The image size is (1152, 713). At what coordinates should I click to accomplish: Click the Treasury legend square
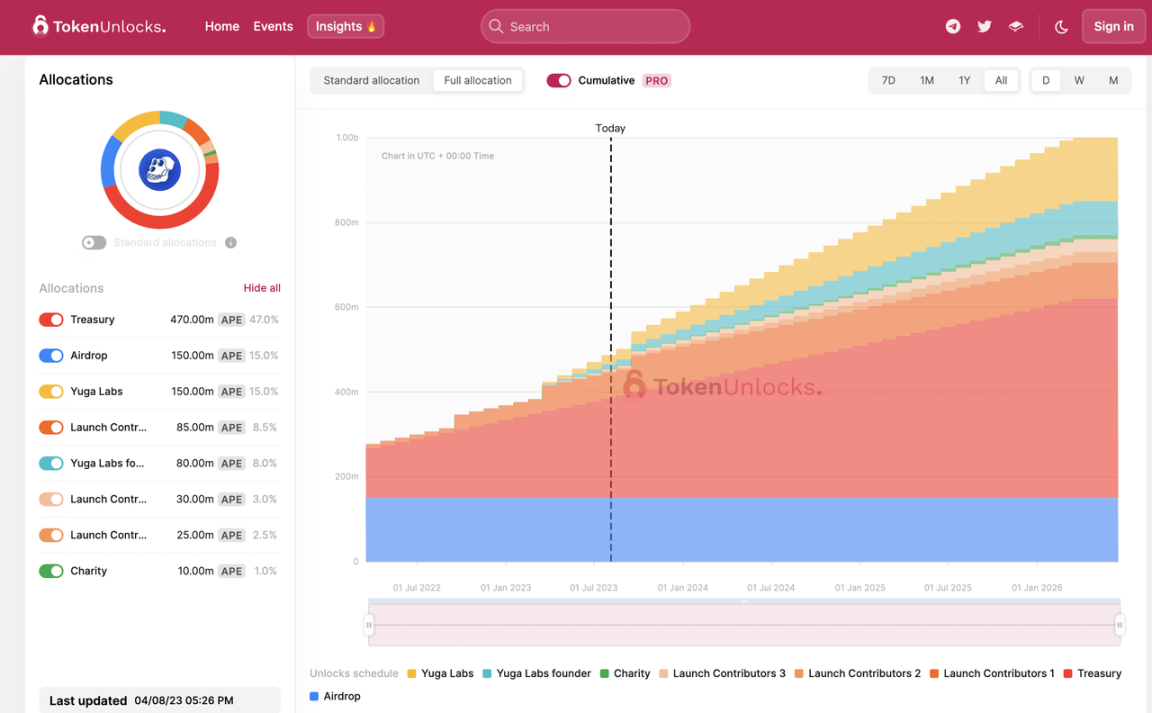coord(1068,673)
